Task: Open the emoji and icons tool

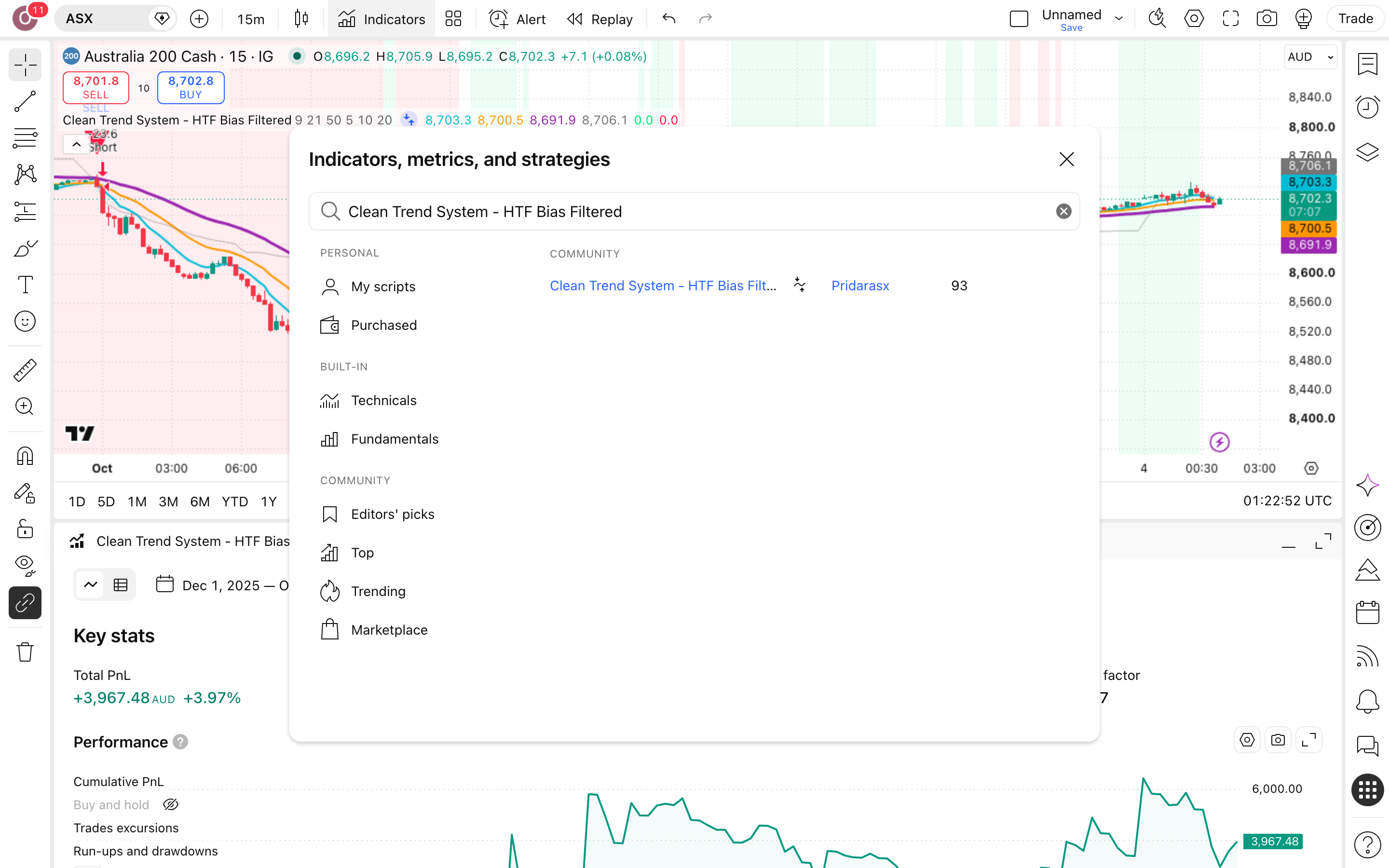Action: tap(25, 322)
